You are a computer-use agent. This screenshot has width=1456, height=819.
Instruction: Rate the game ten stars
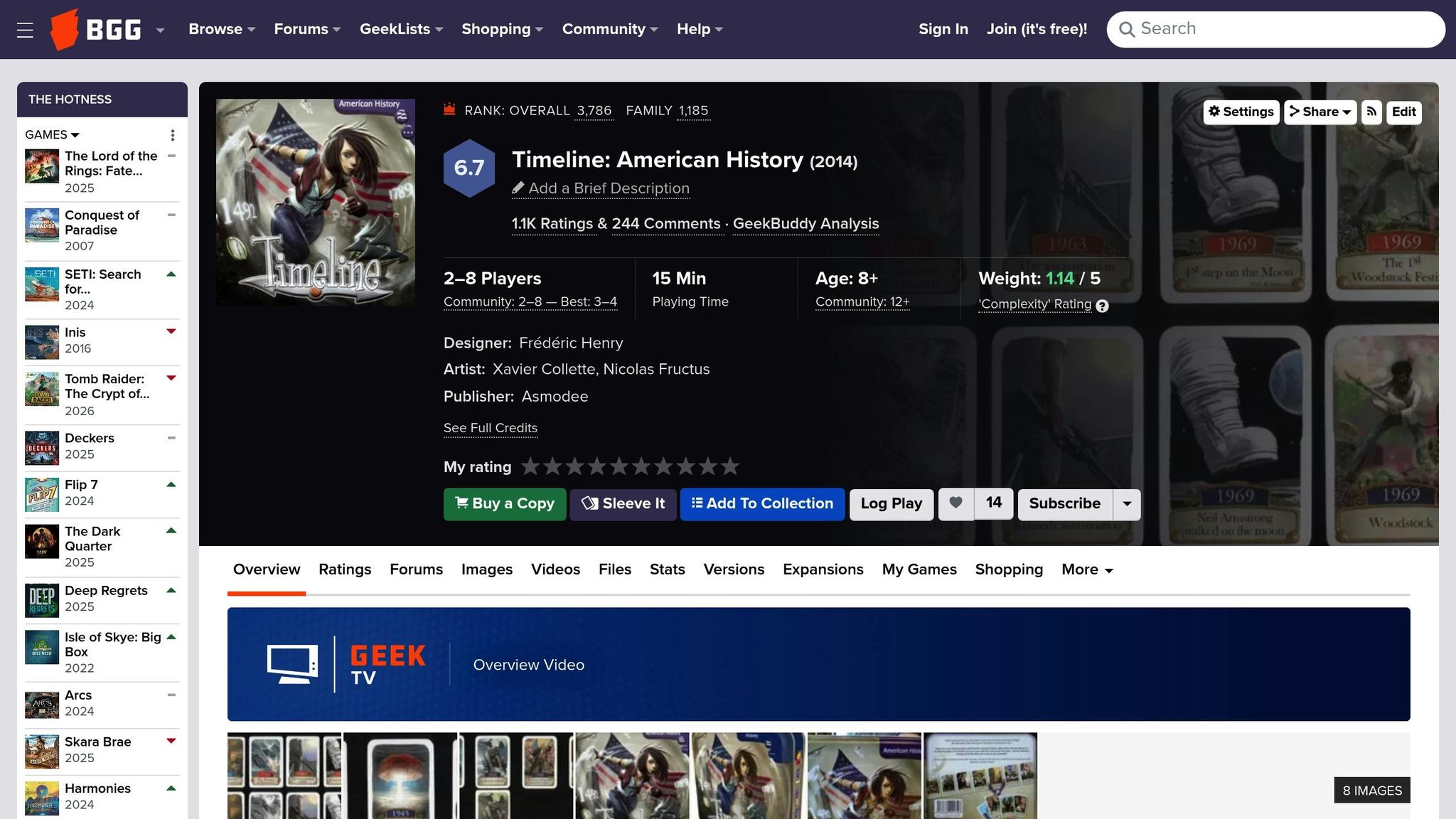[x=730, y=466]
